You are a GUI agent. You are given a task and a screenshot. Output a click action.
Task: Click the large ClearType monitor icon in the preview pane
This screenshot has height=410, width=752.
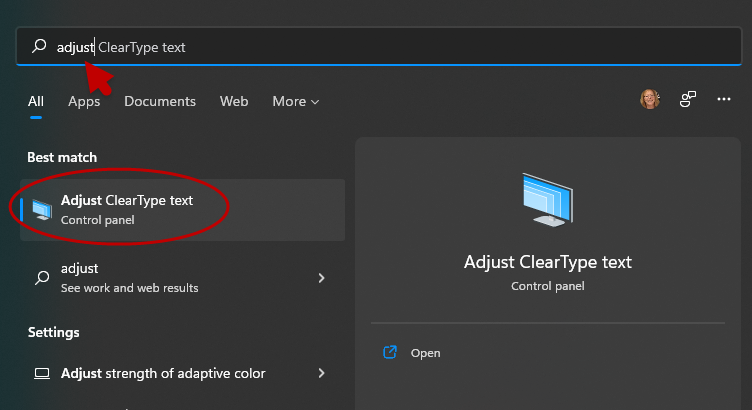(x=548, y=200)
